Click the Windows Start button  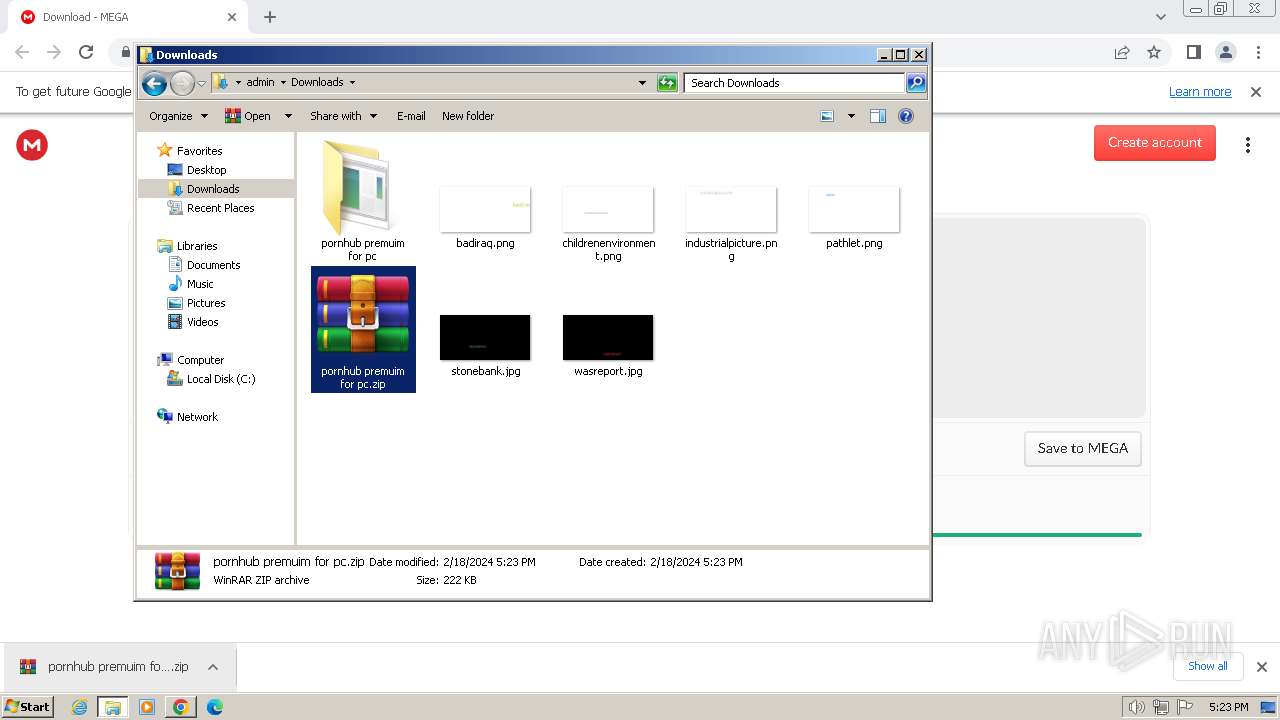pos(28,706)
